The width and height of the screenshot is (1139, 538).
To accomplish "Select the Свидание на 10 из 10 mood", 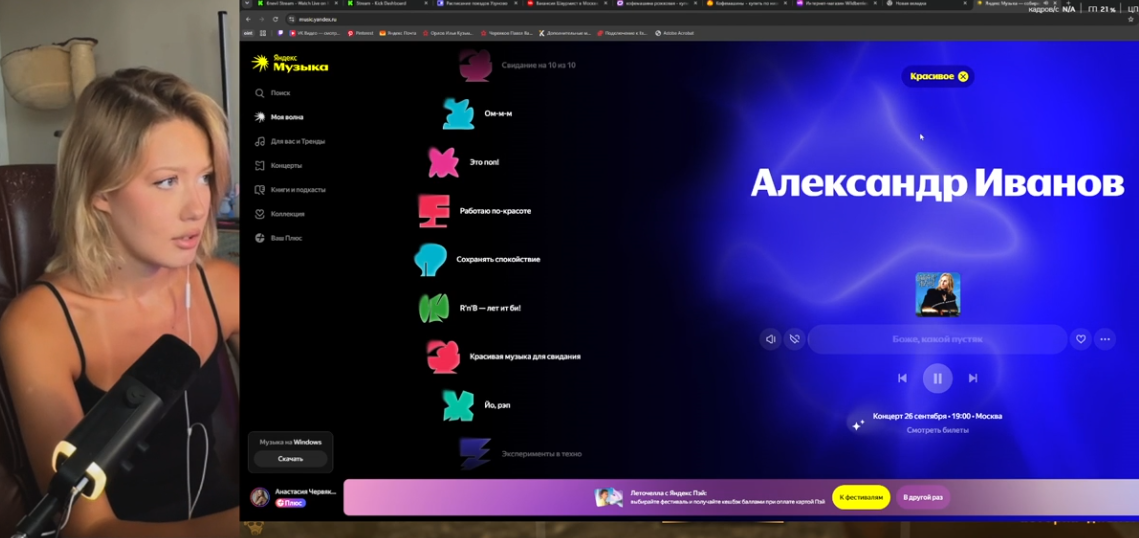I will [517, 65].
